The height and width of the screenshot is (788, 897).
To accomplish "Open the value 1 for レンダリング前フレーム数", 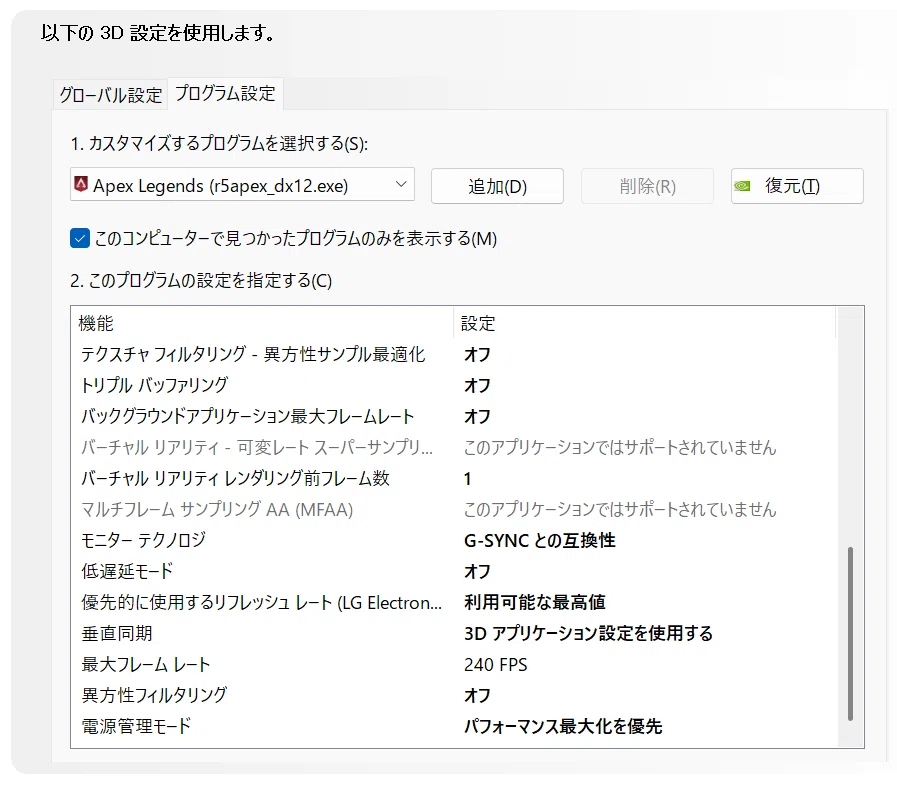I will (467, 478).
